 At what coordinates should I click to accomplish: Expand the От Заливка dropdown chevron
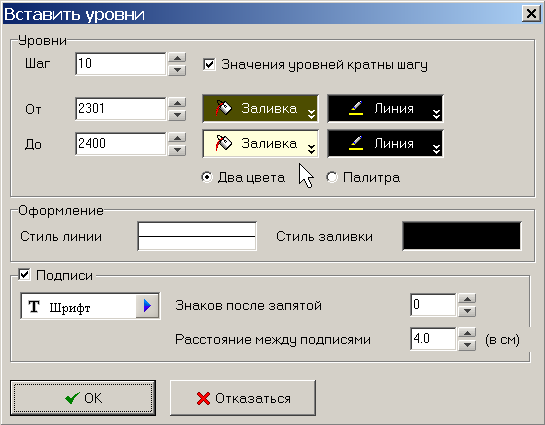click(311, 113)
